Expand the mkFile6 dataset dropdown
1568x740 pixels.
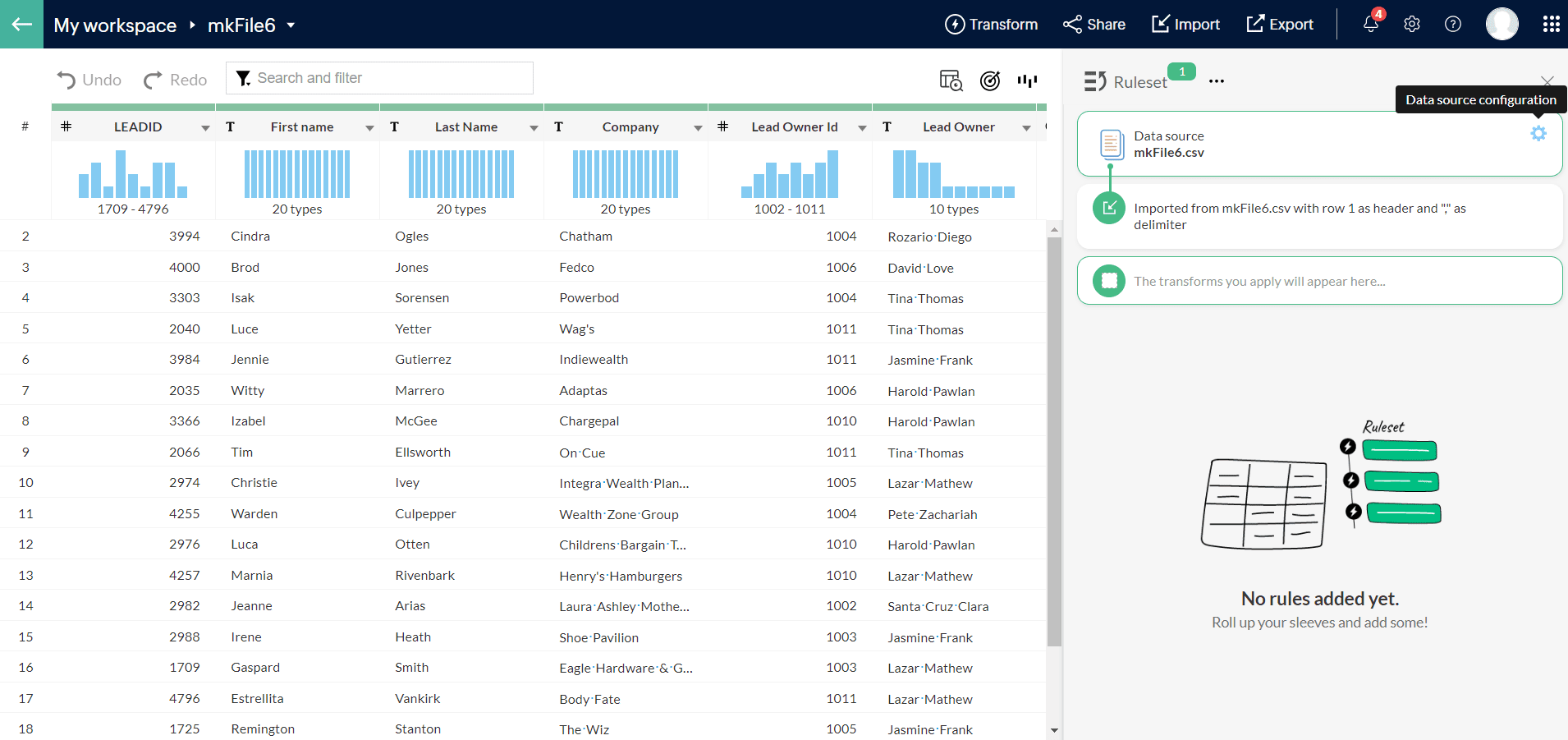[x=291, y=25]
